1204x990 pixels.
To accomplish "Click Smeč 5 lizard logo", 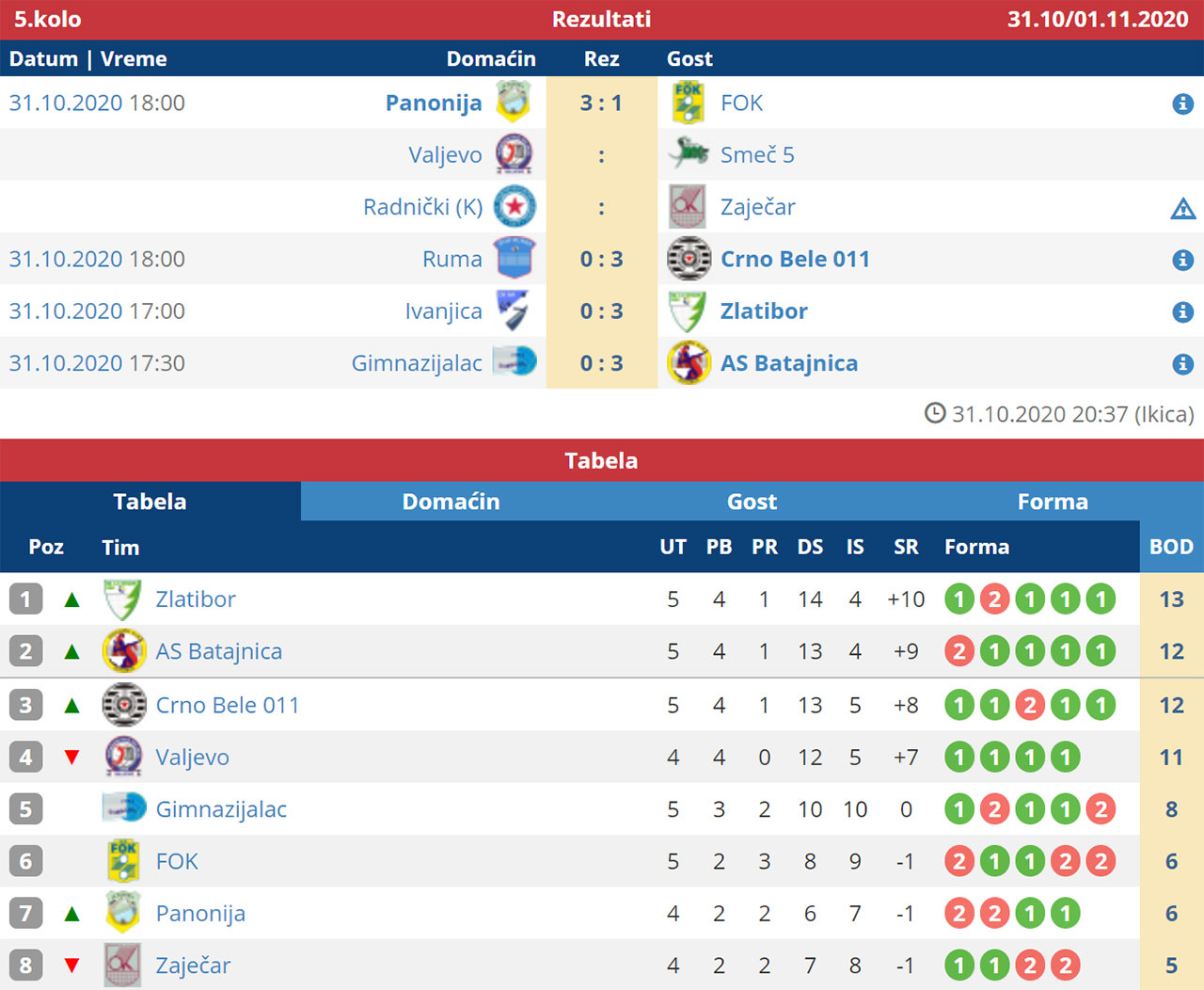I will click(x=689, y=152).
